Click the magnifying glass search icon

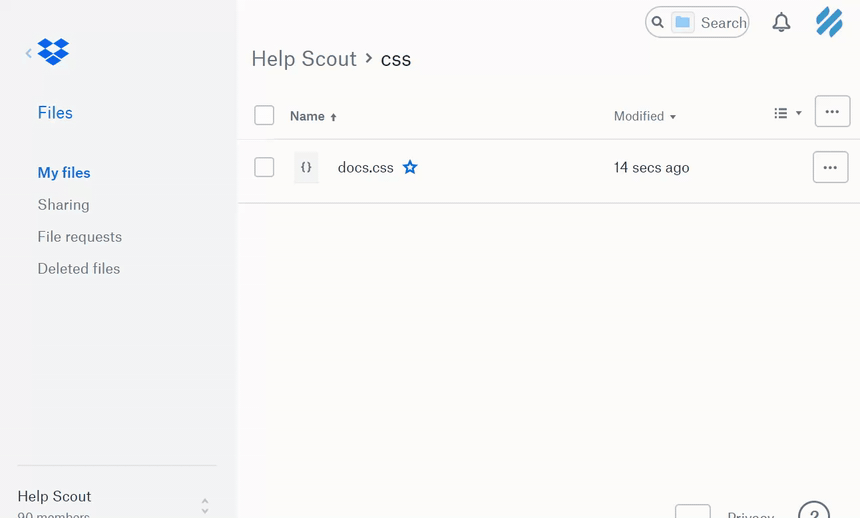pyautogui.click(x=658, y=22)
